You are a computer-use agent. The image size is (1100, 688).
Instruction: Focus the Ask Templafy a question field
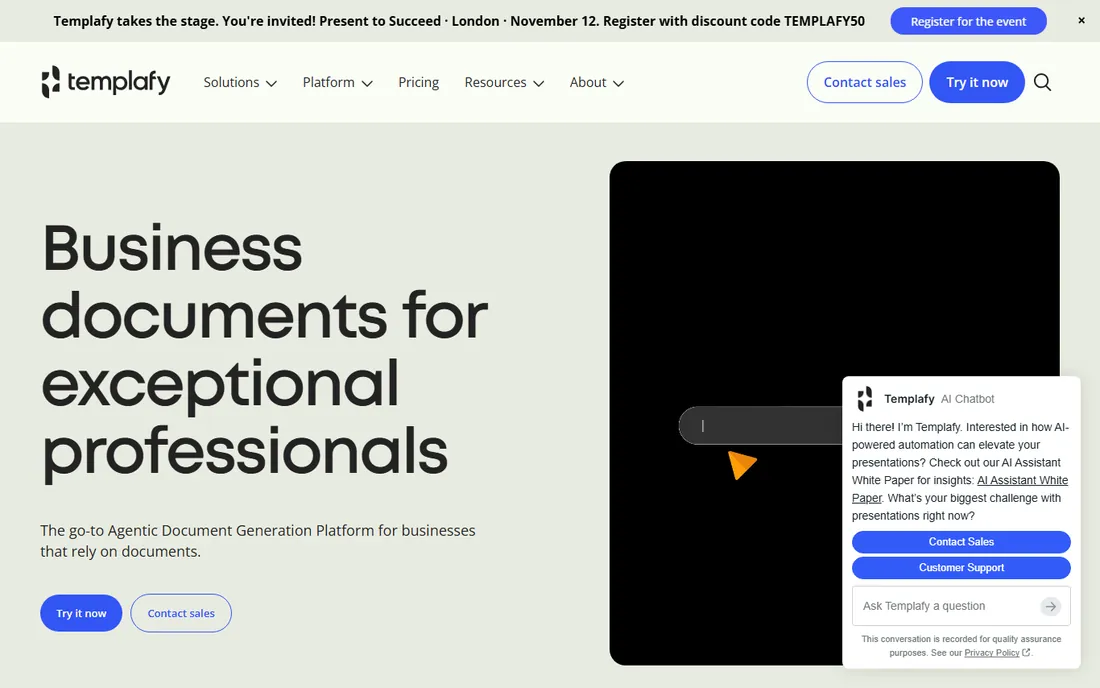pos(961,606)
